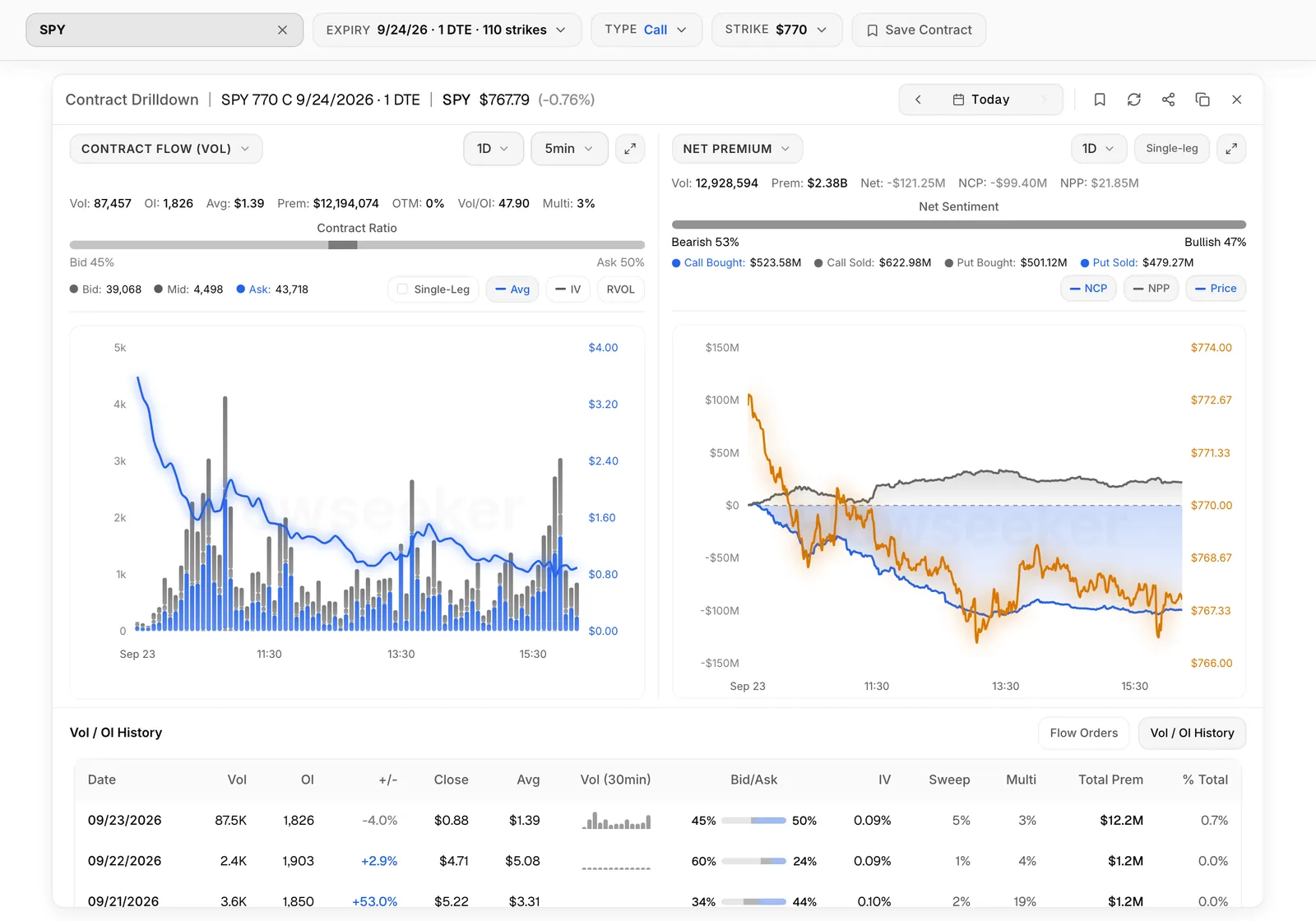Sort by the Sweep column header

click(949, 780)
